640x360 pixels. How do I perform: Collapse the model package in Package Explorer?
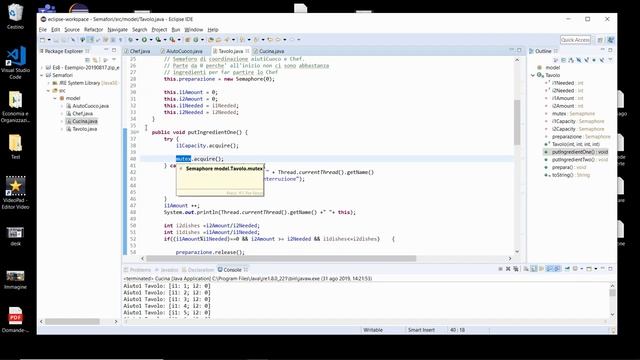[55, 98]
